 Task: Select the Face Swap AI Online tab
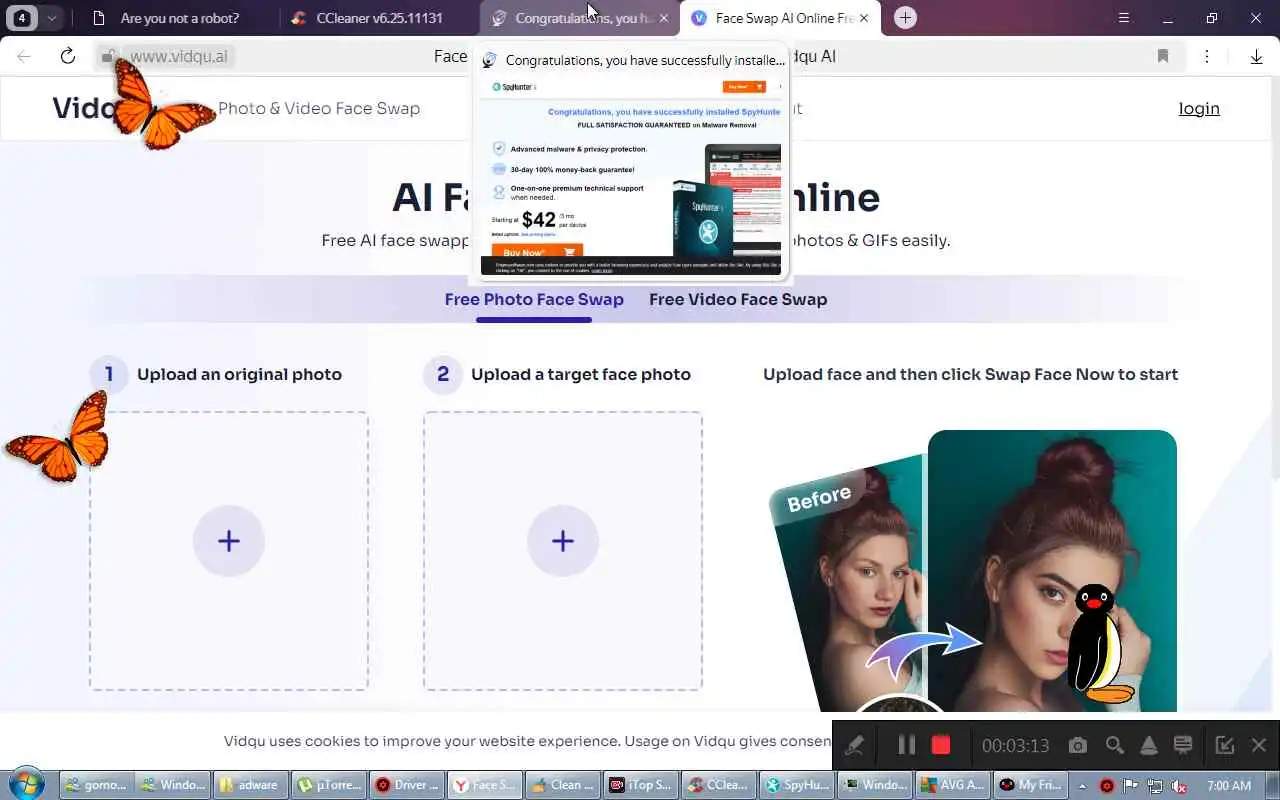click(x=772, y=18)
